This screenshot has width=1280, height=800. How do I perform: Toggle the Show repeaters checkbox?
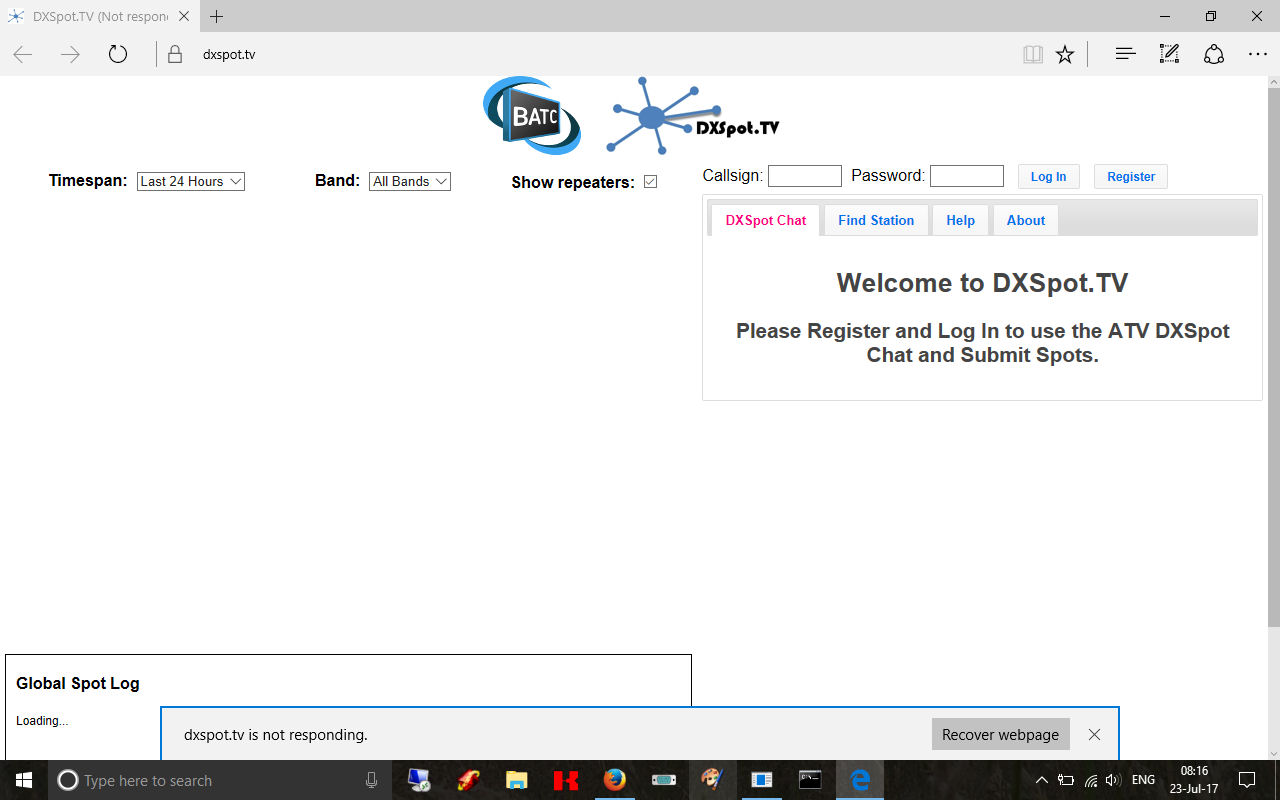click(x=650, y=181)
